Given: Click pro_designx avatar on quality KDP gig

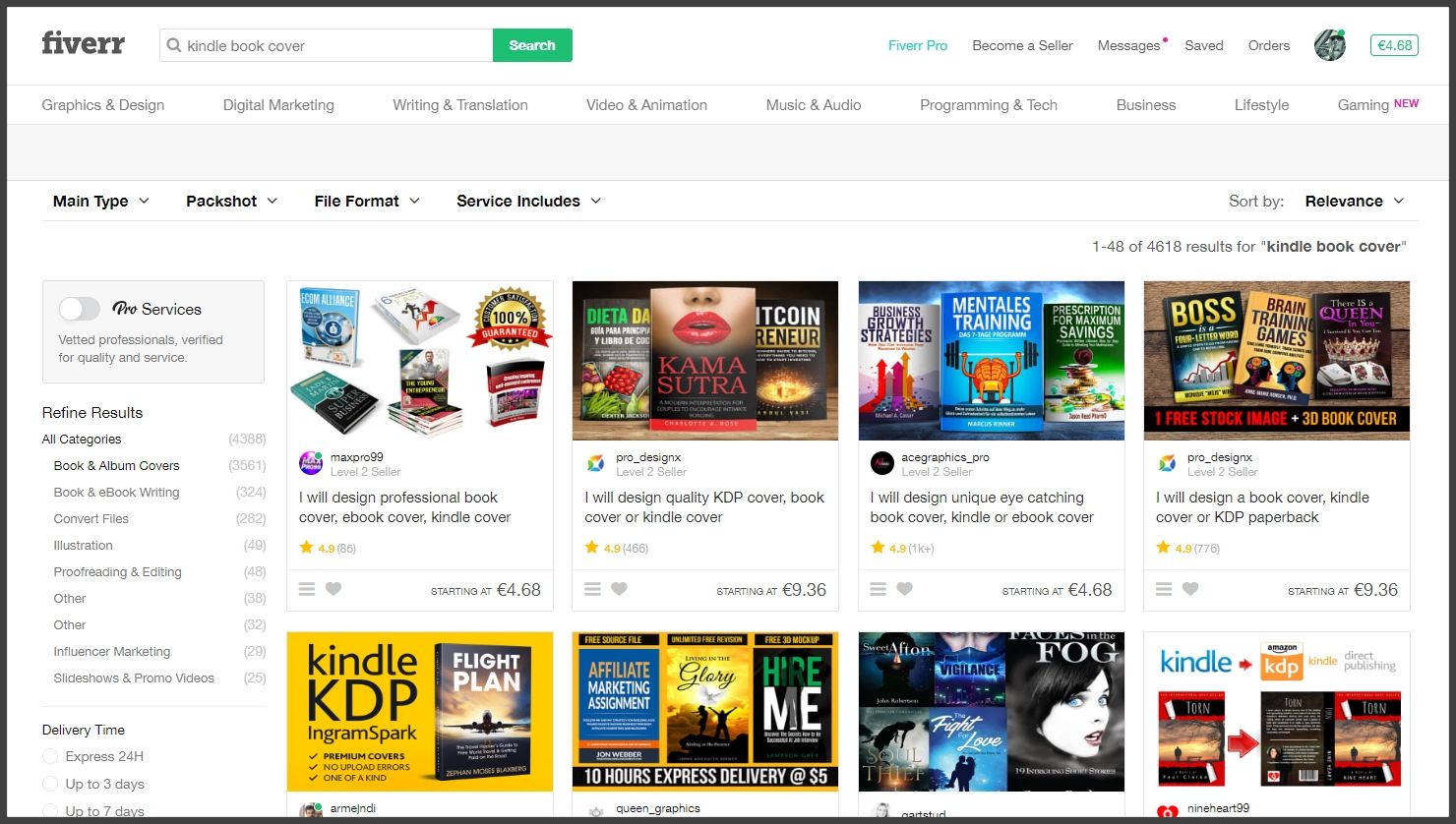Looking at the screenshot, I should tap(596, 463).
